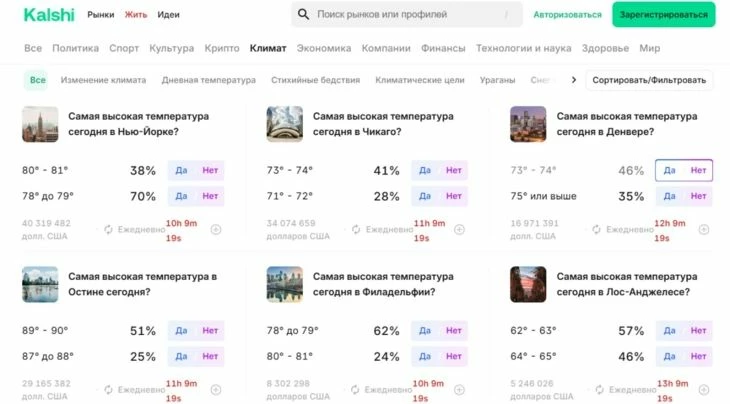The image size is (730, 404).
Task: Open the New York skyline thumbnail
Action: click(x=41, y=124)
